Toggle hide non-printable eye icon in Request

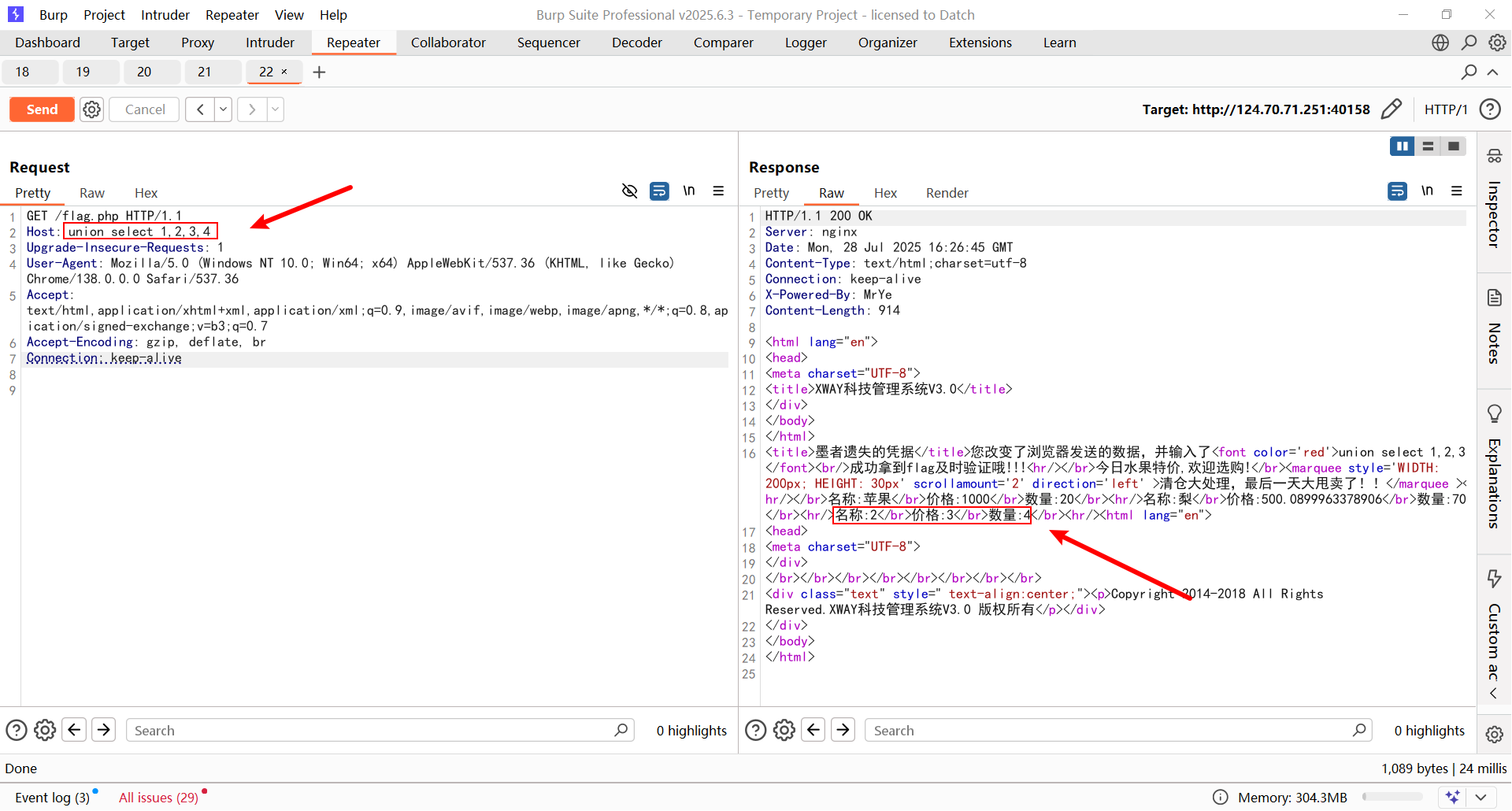tap(629, 191)
